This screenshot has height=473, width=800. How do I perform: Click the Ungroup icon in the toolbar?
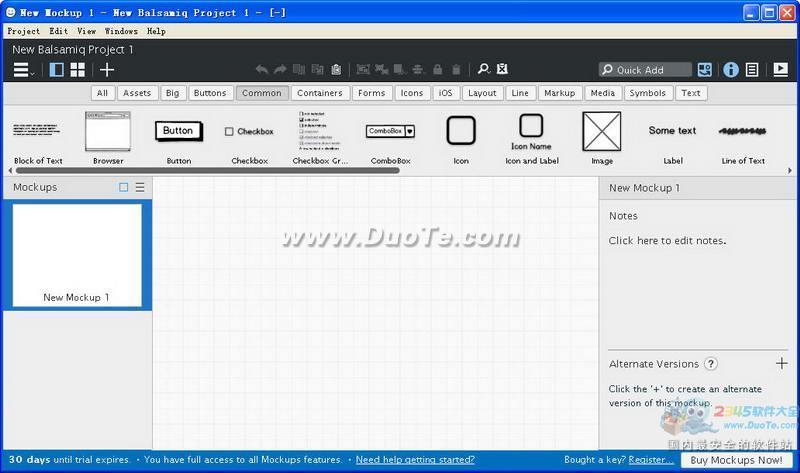[381, 69]
